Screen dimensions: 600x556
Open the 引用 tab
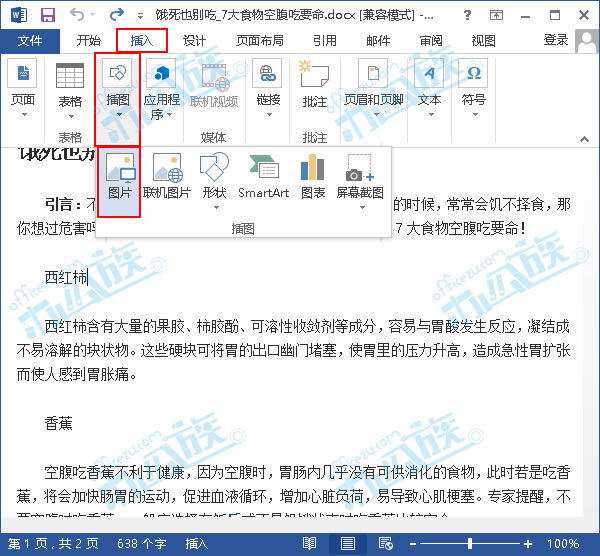point(324,40)
